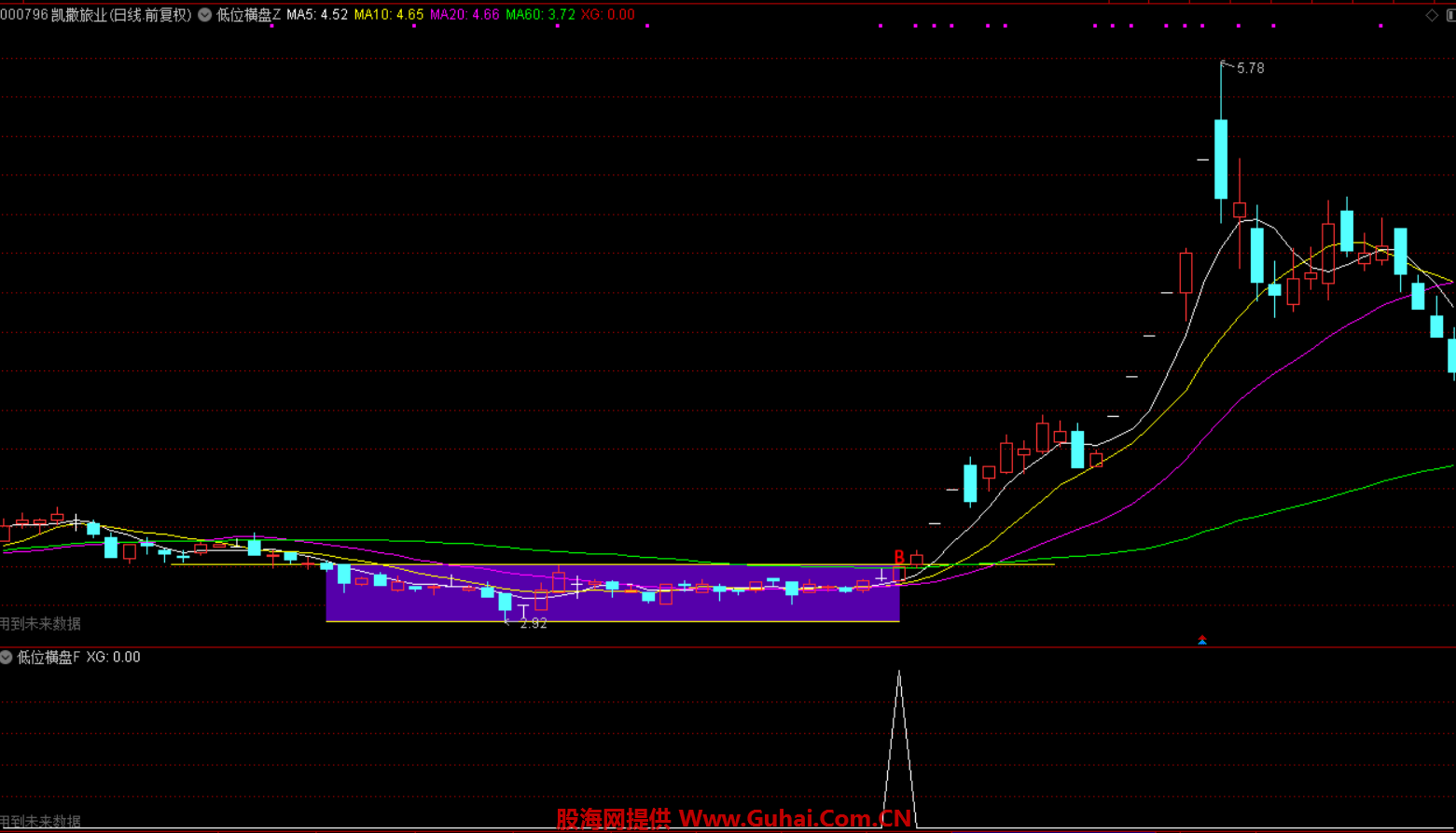Click the MA5: 4.52 value label

[x=317, y=15]
